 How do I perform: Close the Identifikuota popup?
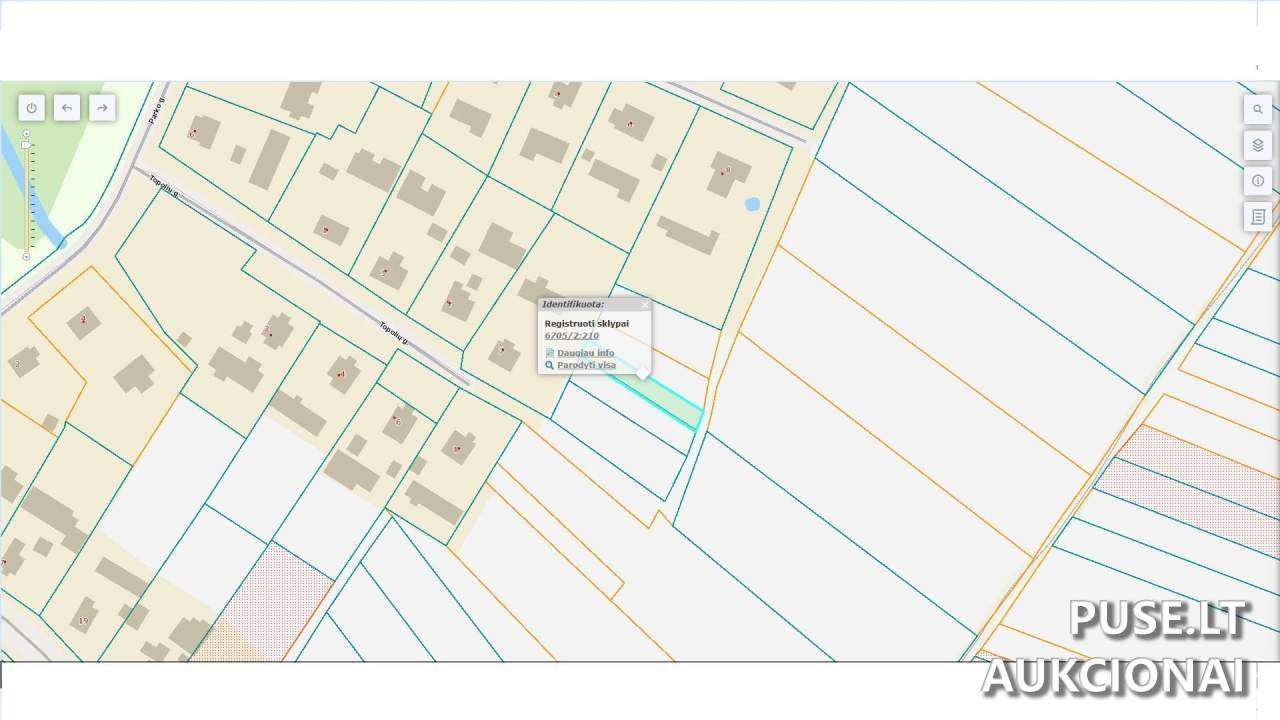pyautogui.click(x=644, y=304)
